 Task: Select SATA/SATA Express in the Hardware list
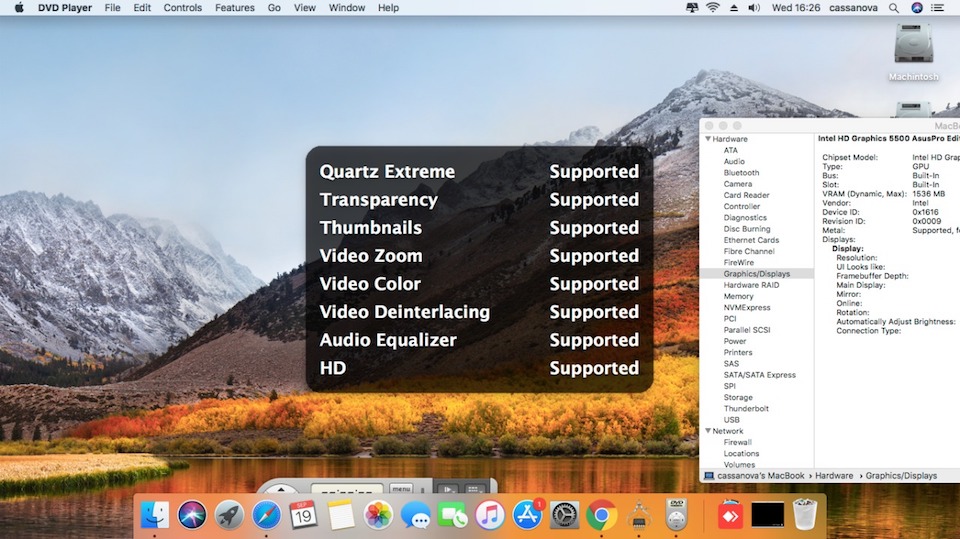coord(759,375)
